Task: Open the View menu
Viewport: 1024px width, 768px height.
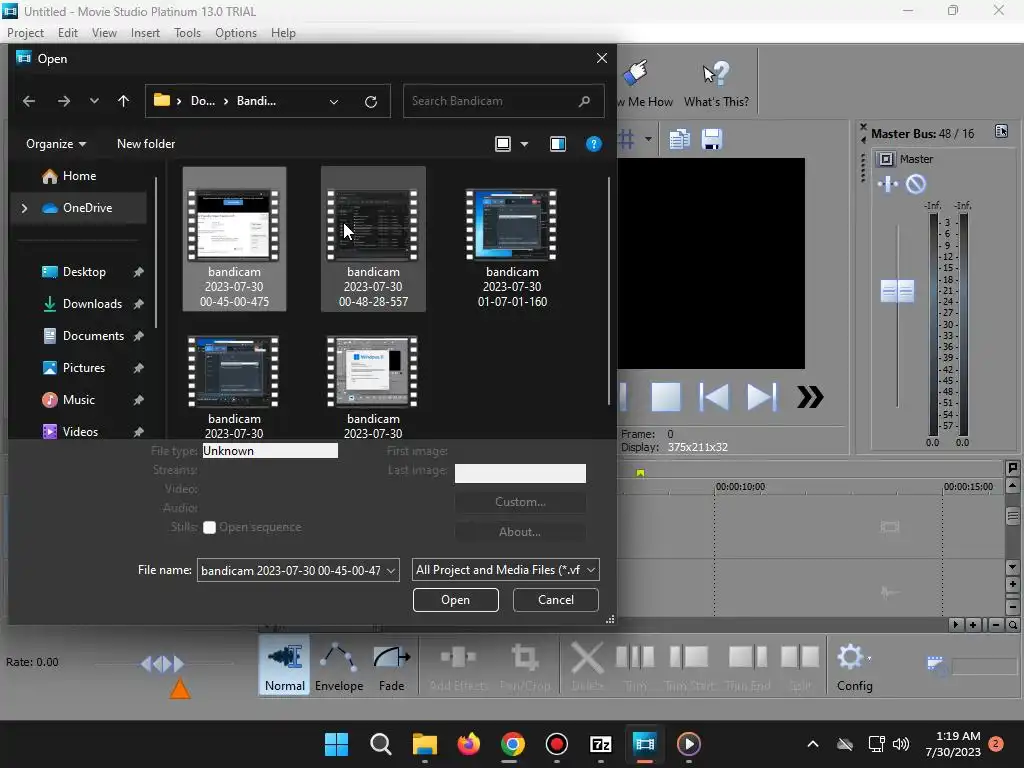Action: (104, 33)
